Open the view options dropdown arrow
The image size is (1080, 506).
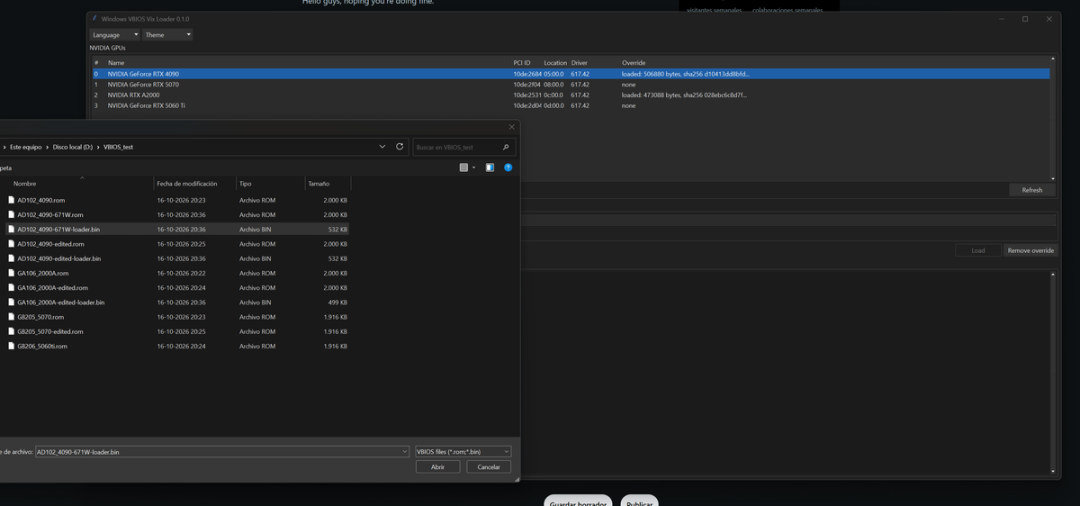point(474,167)
